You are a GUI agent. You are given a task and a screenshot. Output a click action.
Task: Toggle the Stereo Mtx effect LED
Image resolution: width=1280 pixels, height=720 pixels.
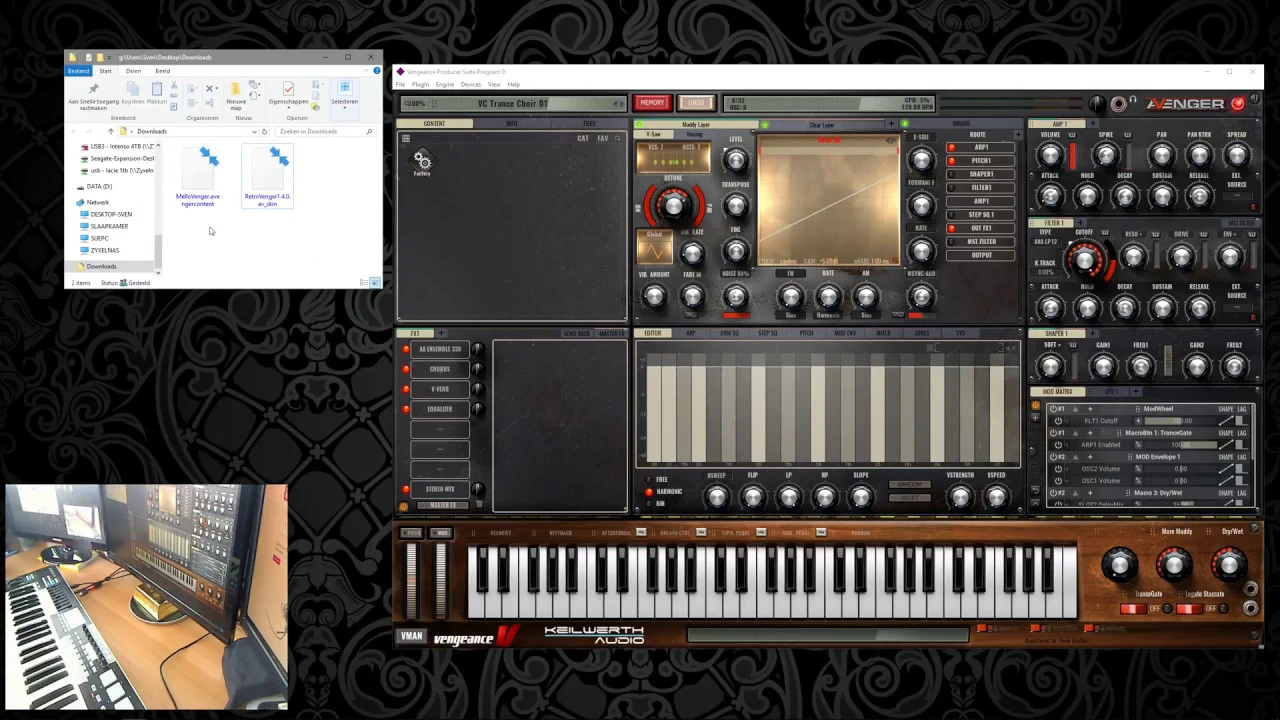pyautogui.click(x=406, y=489)
